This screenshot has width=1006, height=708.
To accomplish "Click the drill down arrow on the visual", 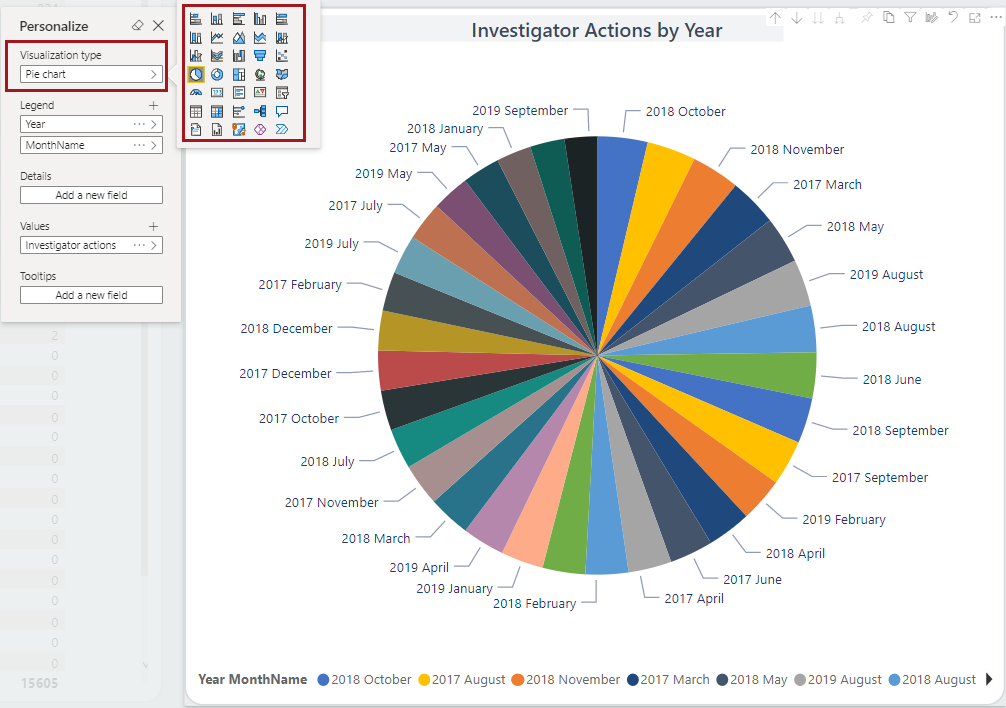I will (797, 17).
